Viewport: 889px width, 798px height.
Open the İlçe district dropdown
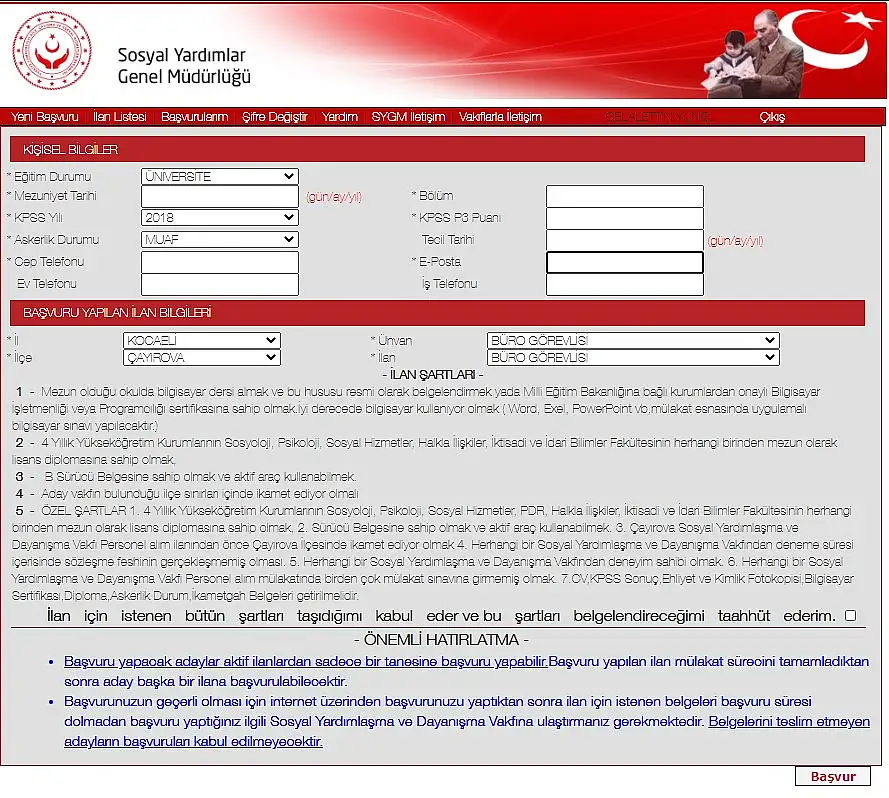coord(202,357)
